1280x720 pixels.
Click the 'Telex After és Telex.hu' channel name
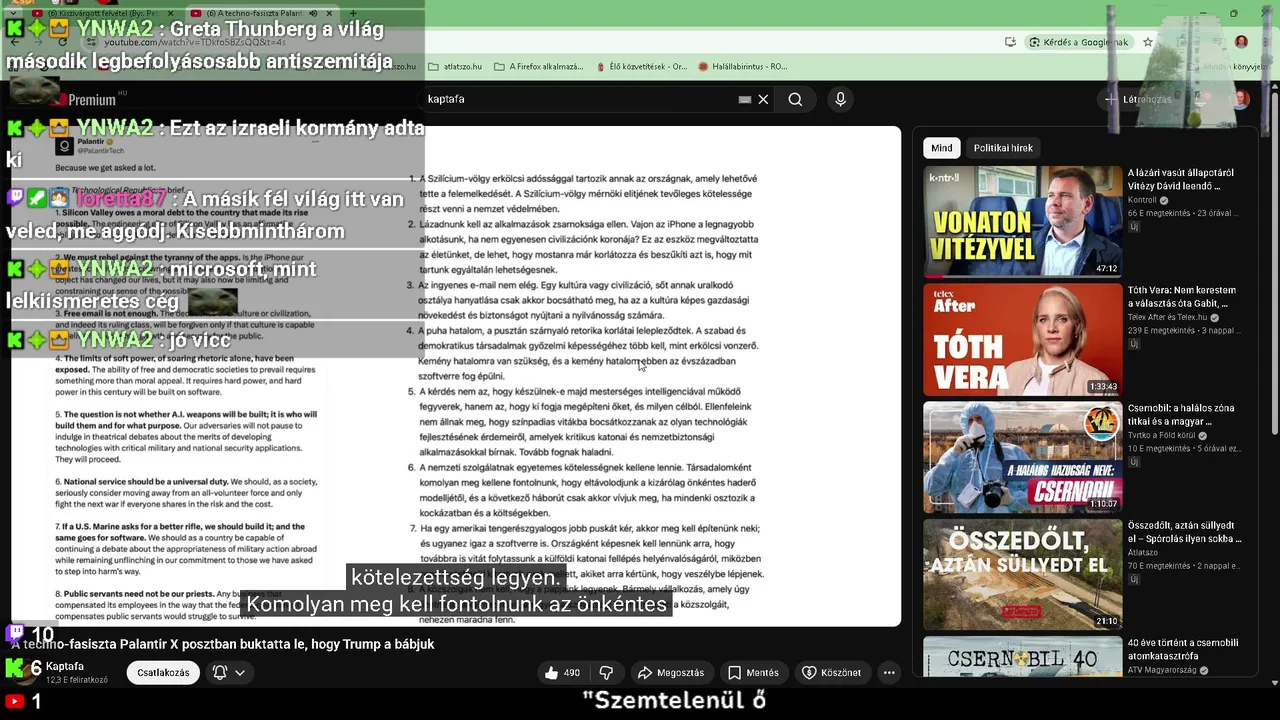[x=1166, y=318]
